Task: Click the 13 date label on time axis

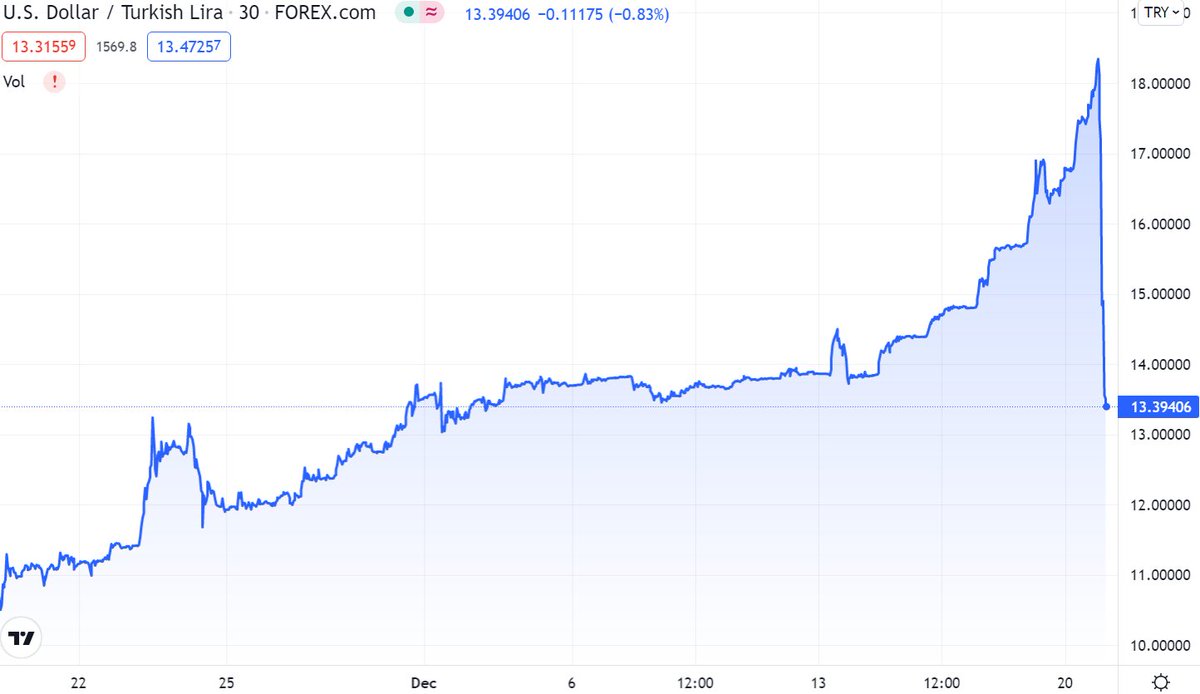Action: pos(818,682)
